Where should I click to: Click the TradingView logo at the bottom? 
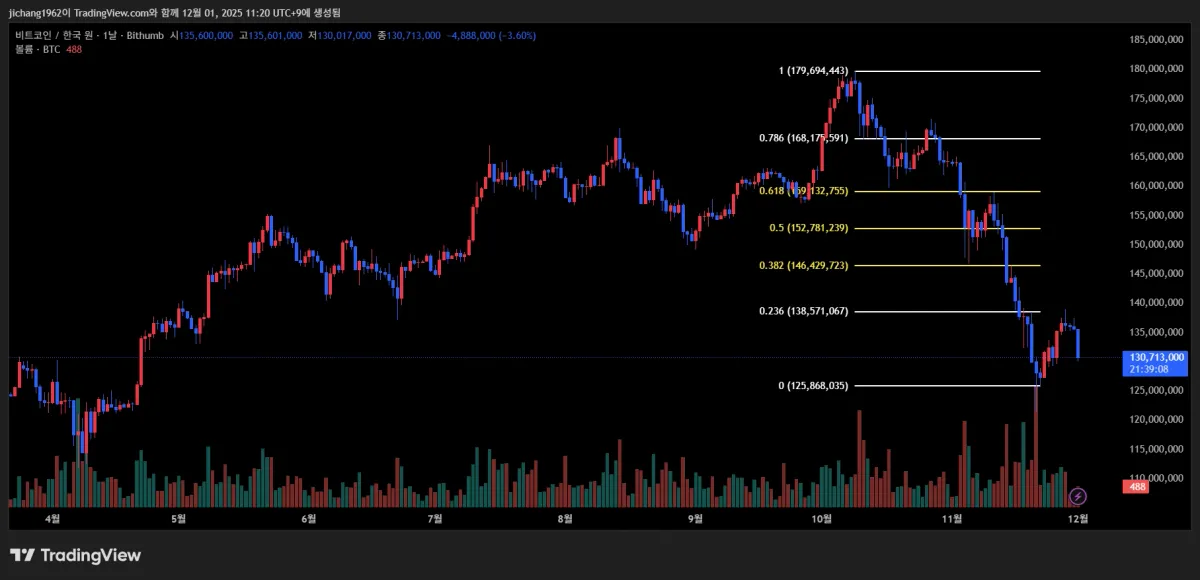click(x=76, y=555)
